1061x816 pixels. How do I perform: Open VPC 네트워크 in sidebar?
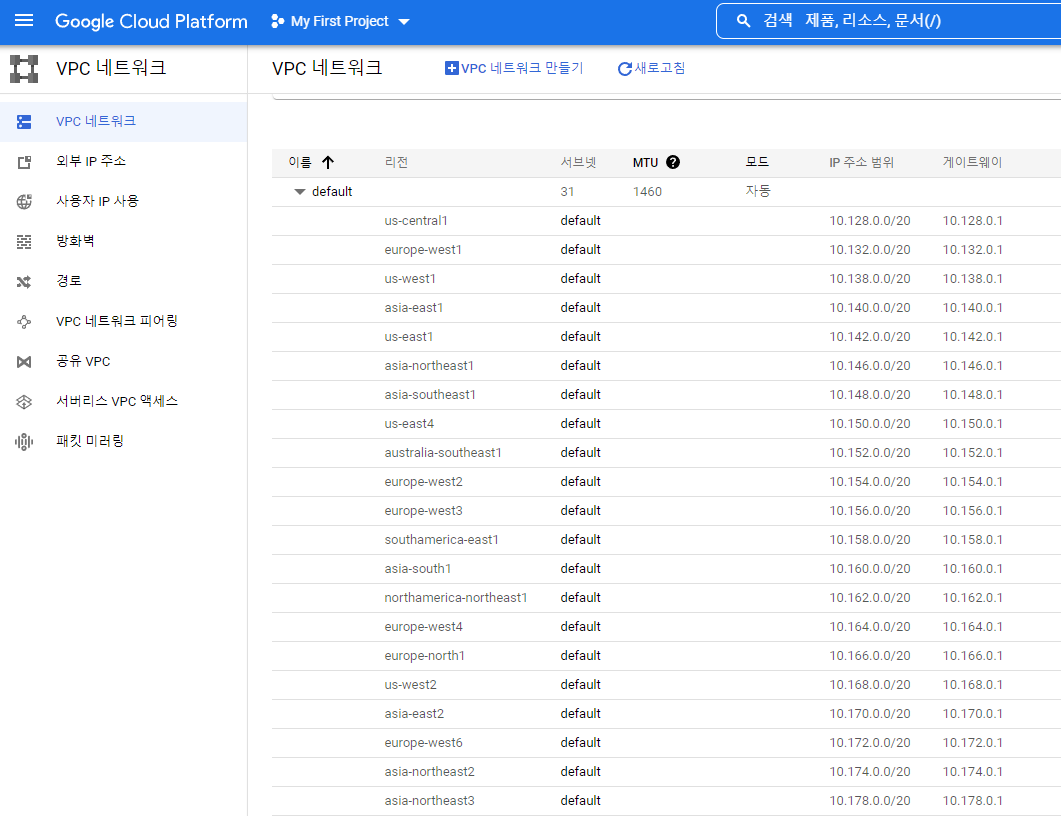[x=123, y=122]
